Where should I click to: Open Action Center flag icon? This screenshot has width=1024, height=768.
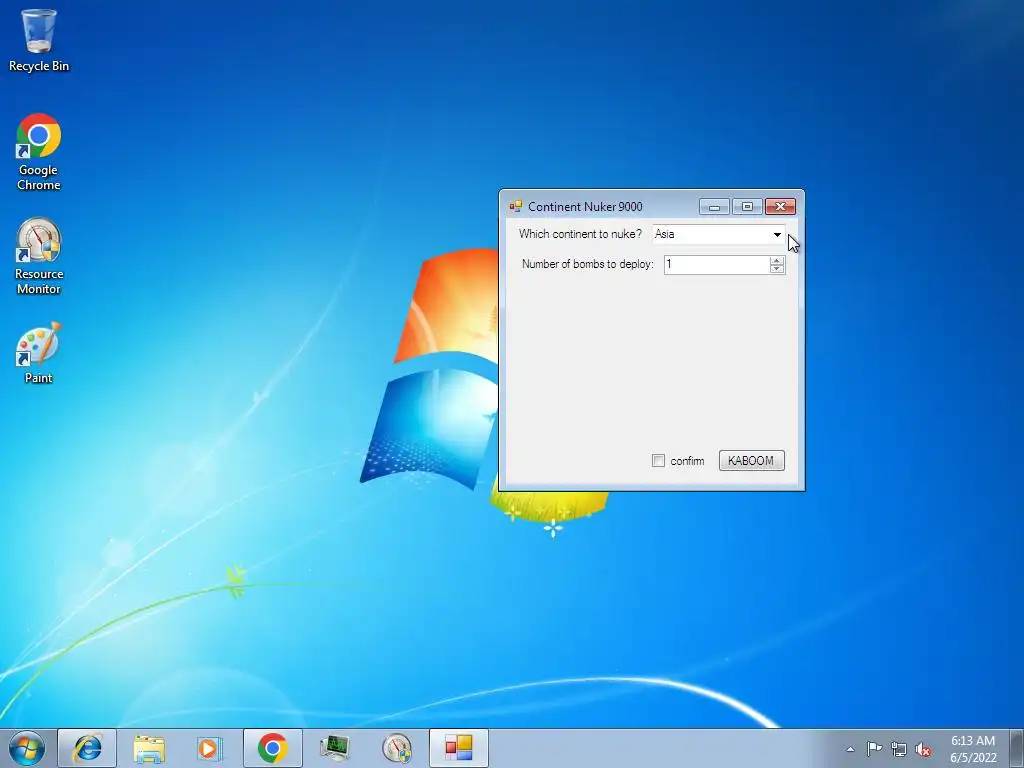click(874, 749)
